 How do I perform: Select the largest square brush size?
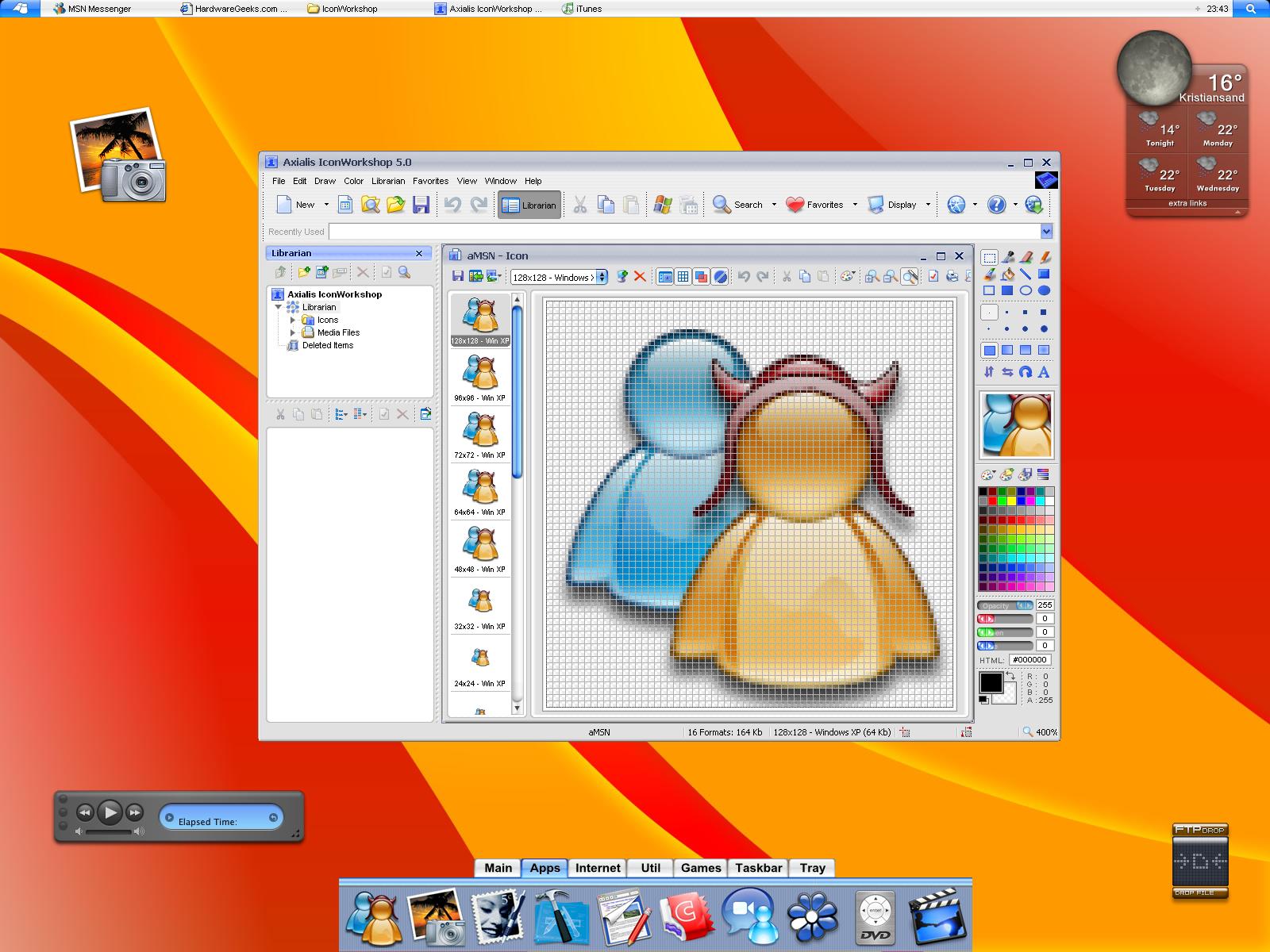[x=1045, y=313]
